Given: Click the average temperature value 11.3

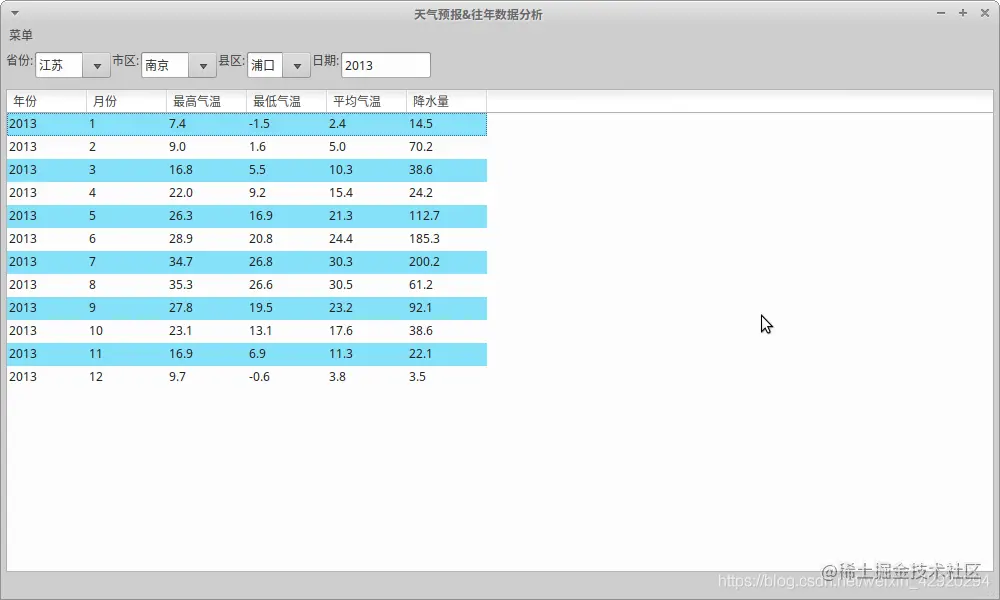Looking at the screenshot, I should 341,353.
